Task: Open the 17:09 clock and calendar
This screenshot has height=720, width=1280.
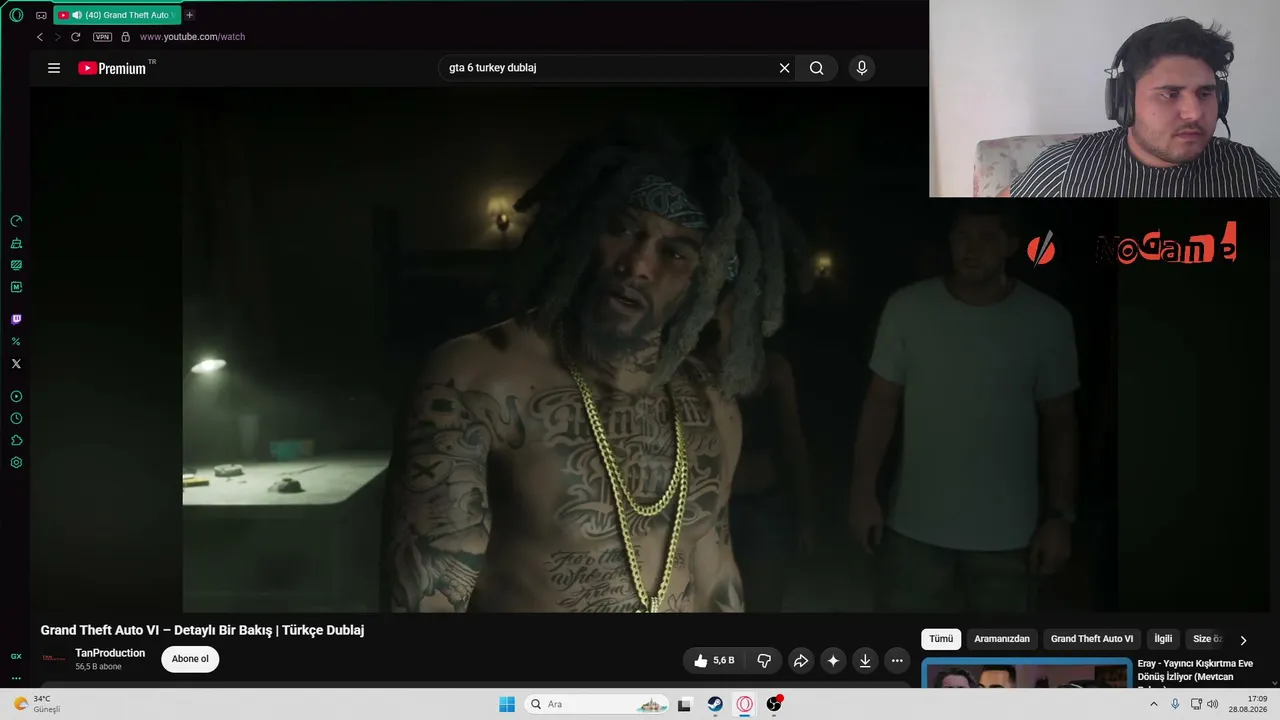Action: [1247, 704]
